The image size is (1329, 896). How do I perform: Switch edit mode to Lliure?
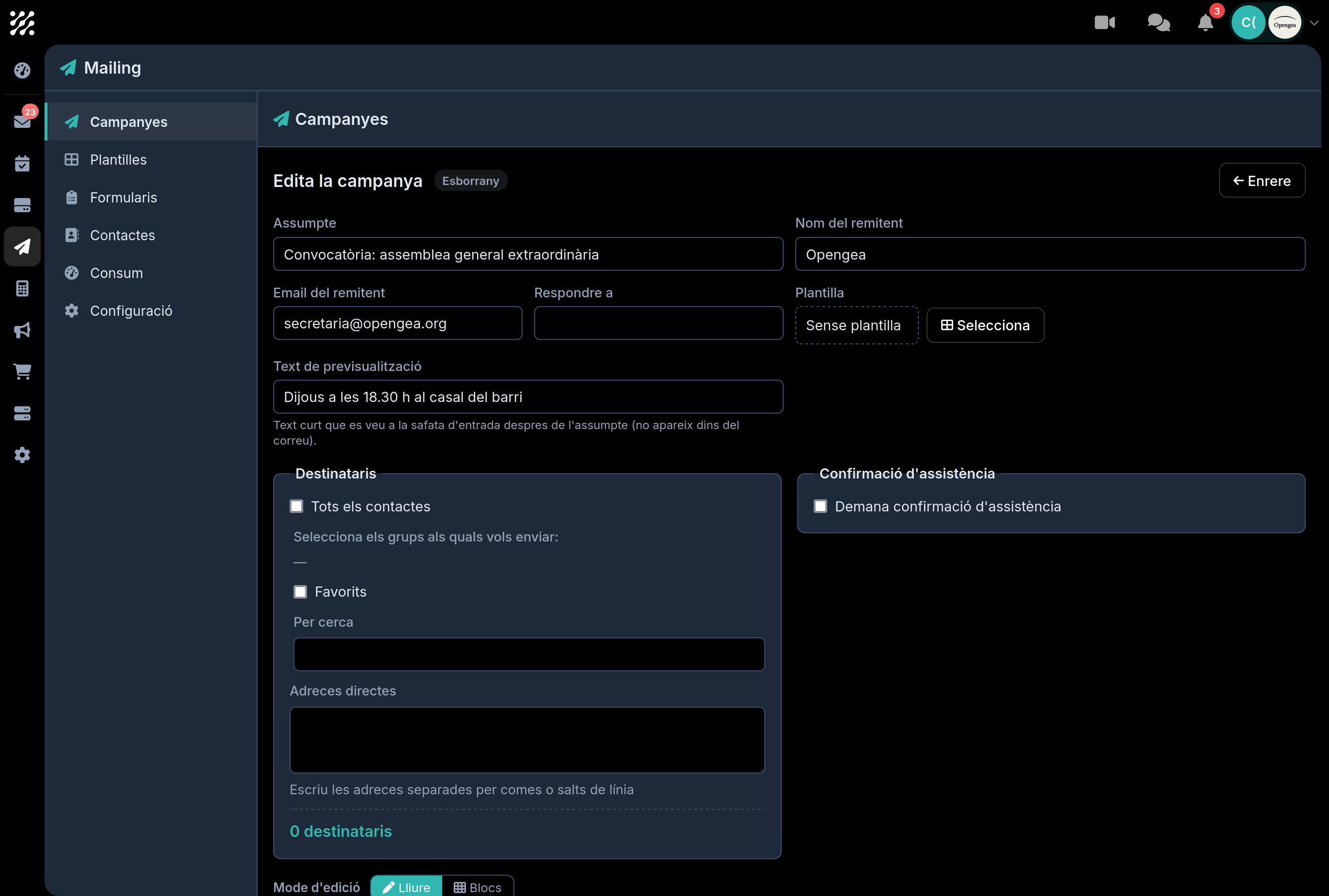406,887
